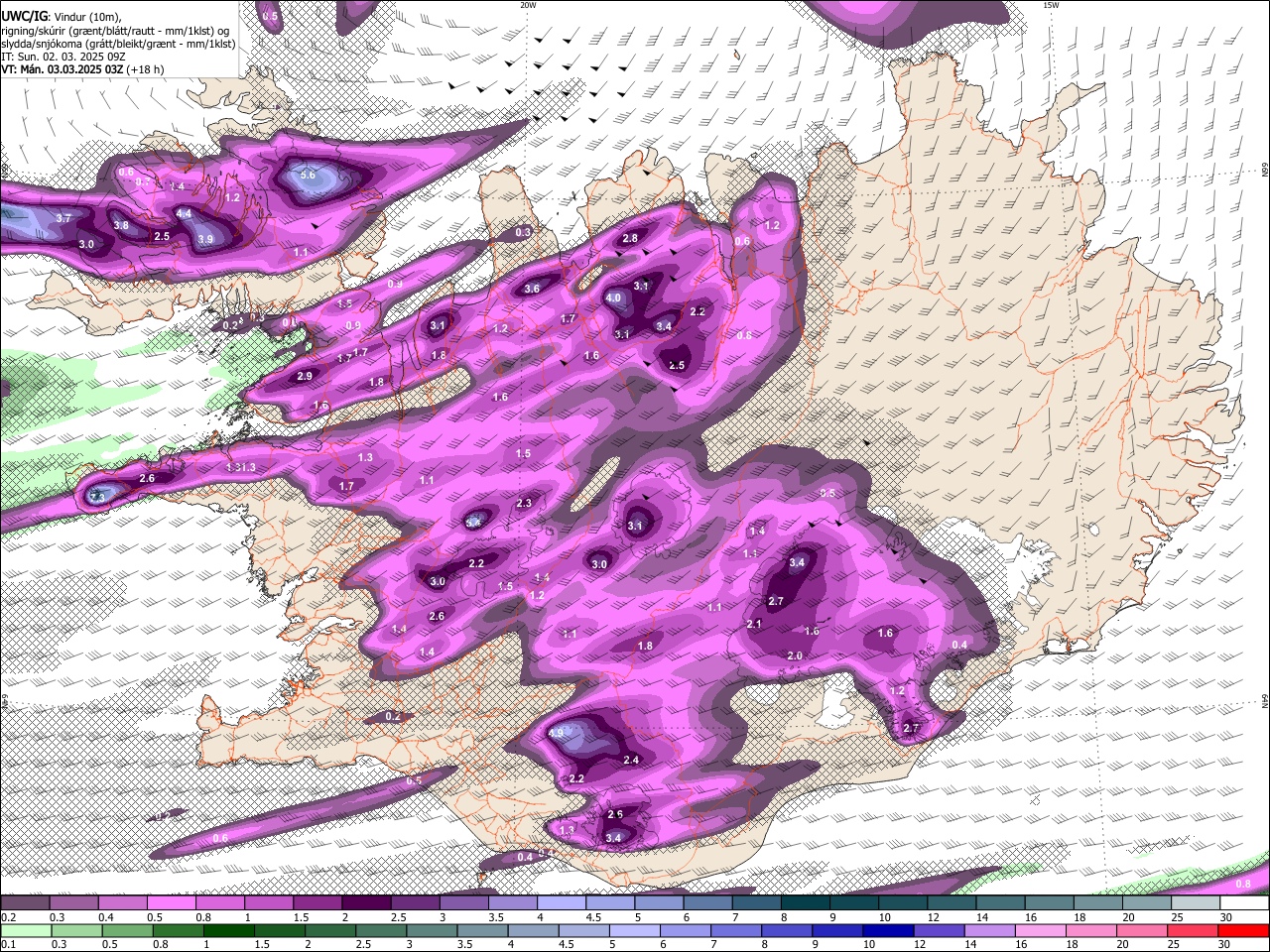Select the 2.8 value label
The width and height of the screenshot is (1270, 952).
[x=630, y=238]
